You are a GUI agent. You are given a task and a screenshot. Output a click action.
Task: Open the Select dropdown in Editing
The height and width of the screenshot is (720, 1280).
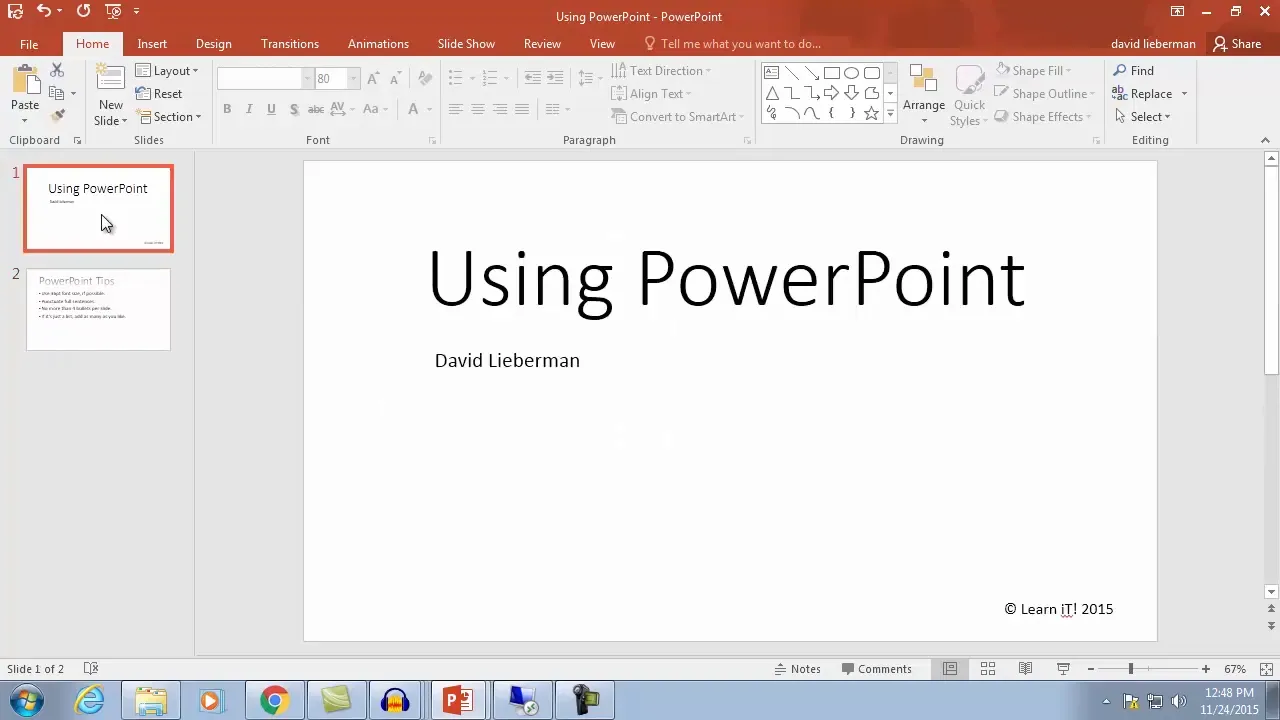tap(1141, 117)
